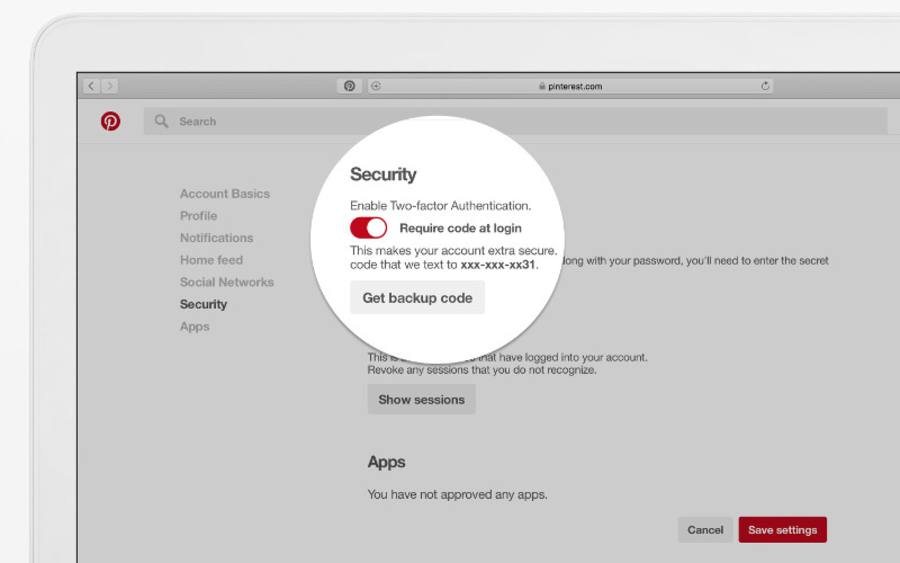The width and height of the screenshot is (900, 563).
Task: Click the padlock icon in address bar
Action: pyautogui.click(x=542, y=86)
